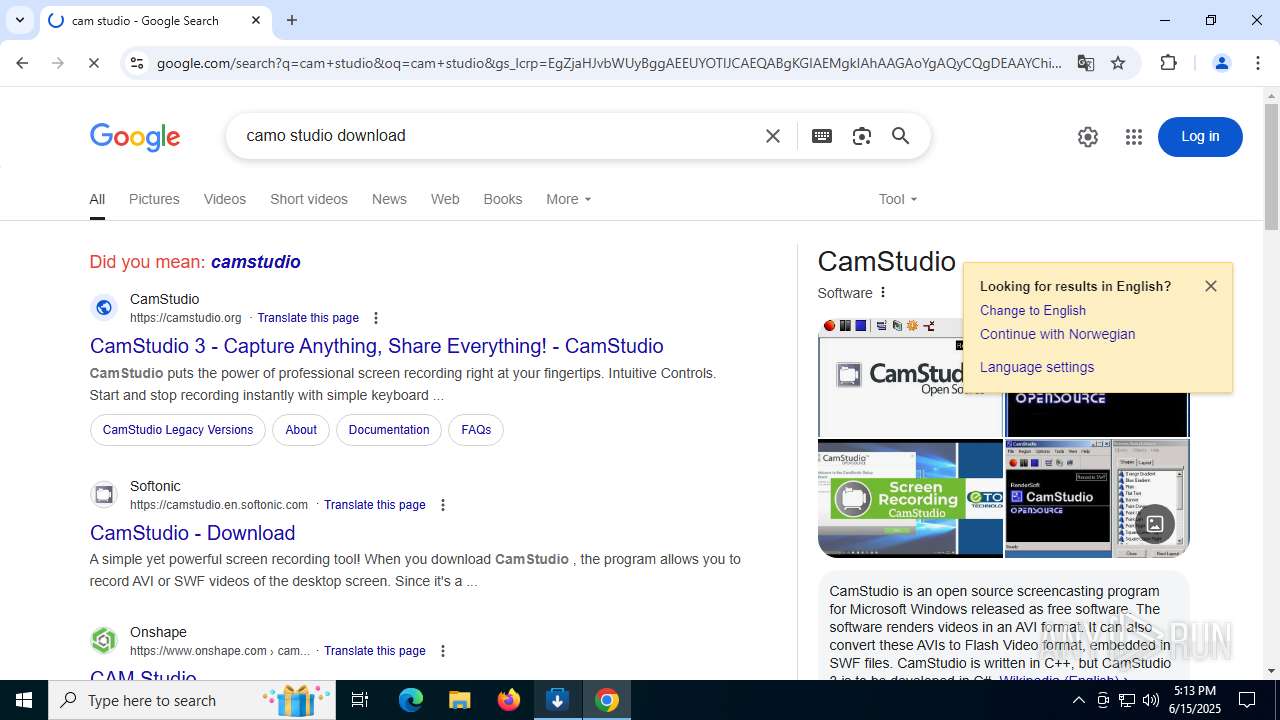Switch to Web results tab

[x=445, y=199]
